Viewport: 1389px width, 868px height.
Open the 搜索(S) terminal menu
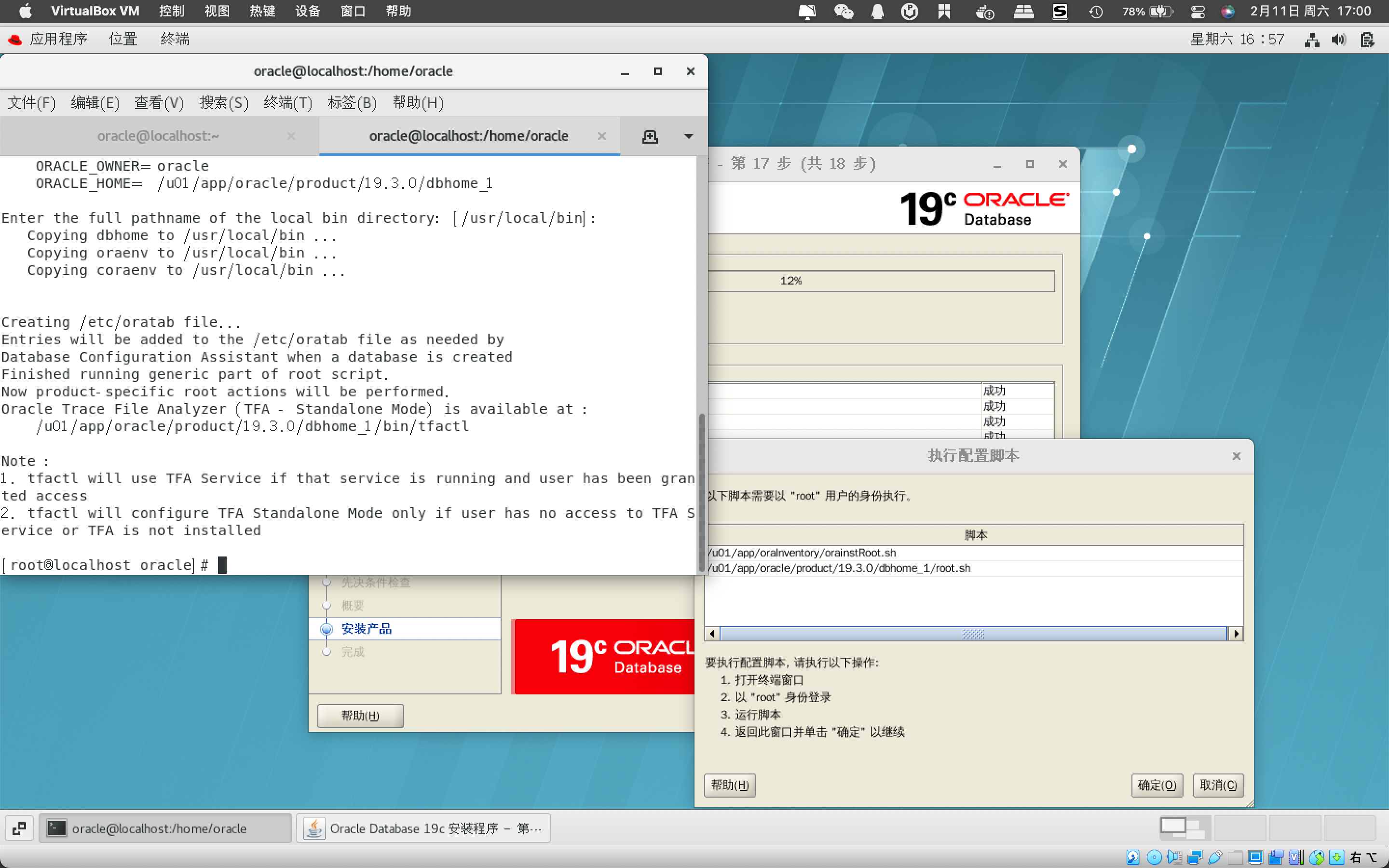224,103
